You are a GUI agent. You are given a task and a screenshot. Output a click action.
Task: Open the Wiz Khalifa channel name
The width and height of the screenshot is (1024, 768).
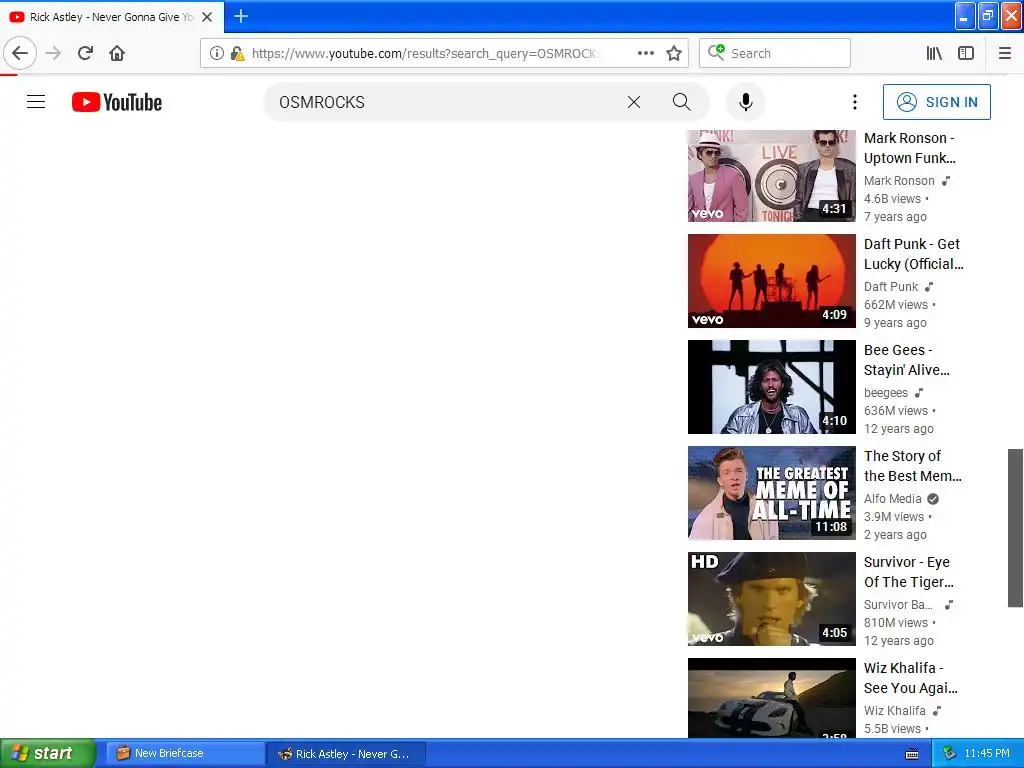click(895, 711)
